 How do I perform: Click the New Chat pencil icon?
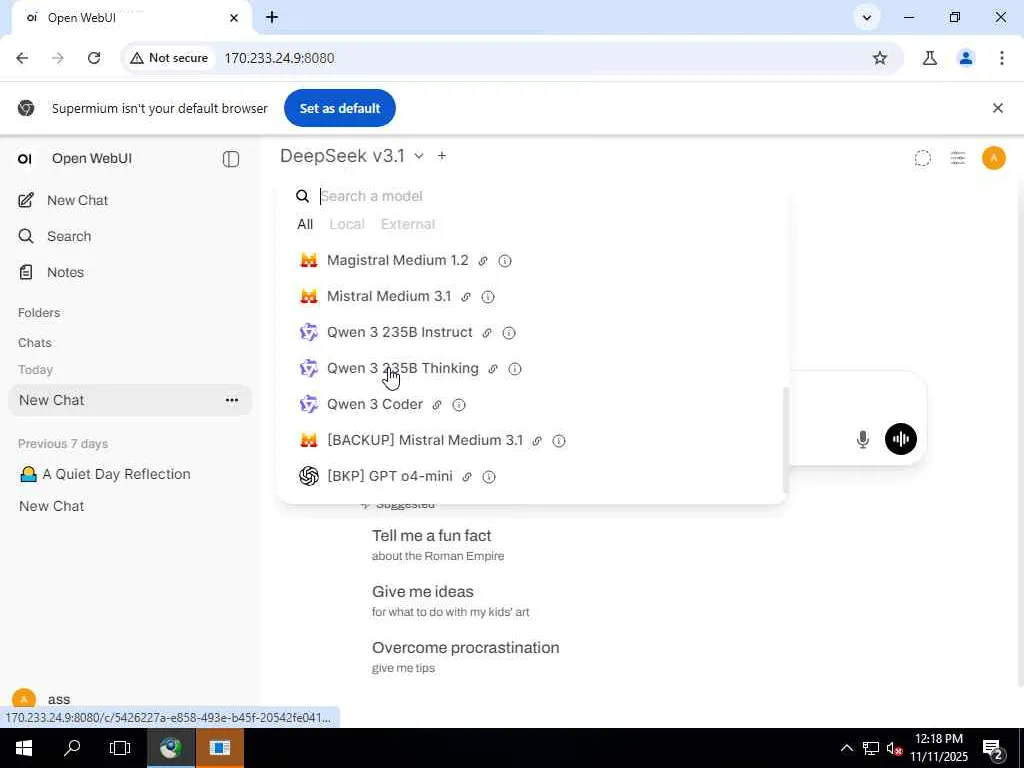pos(25,200)
